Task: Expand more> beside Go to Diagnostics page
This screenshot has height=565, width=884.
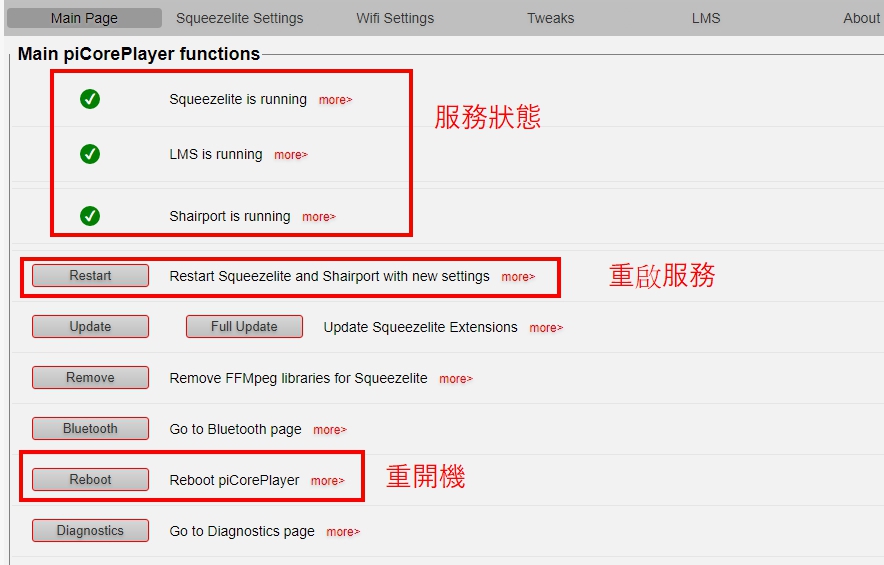Action: [343, 532]
